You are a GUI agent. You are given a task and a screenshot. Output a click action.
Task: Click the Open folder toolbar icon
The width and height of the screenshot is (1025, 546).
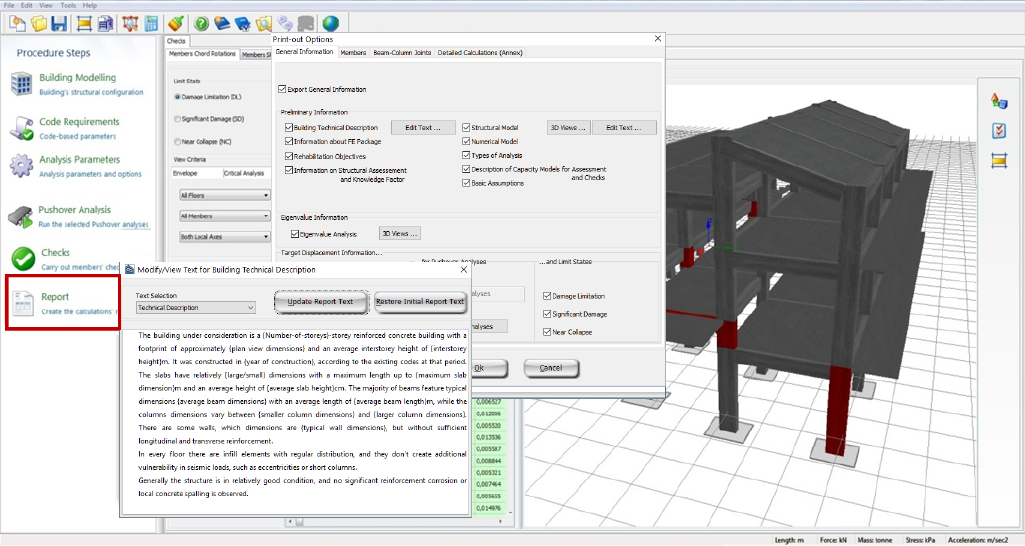coord(38,22)
